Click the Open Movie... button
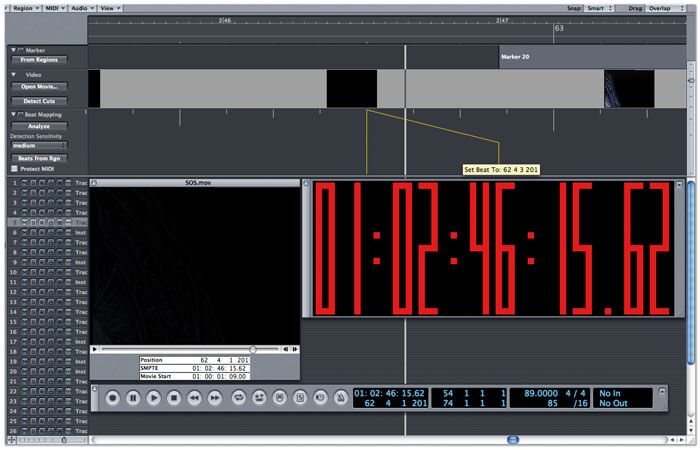This screenshot has width=700, height=450. tap(39, 87)
